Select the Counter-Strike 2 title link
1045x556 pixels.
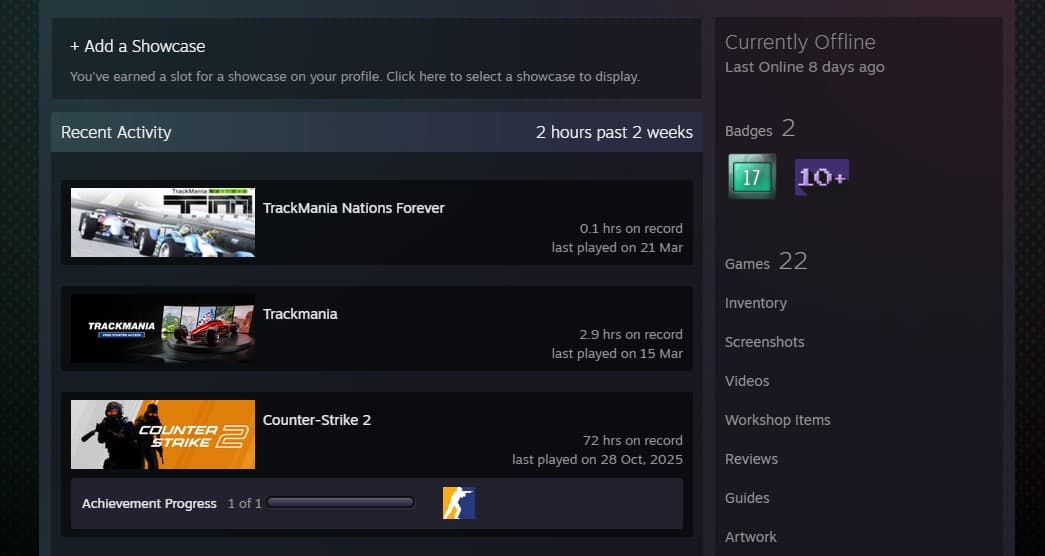click(316, 420)
